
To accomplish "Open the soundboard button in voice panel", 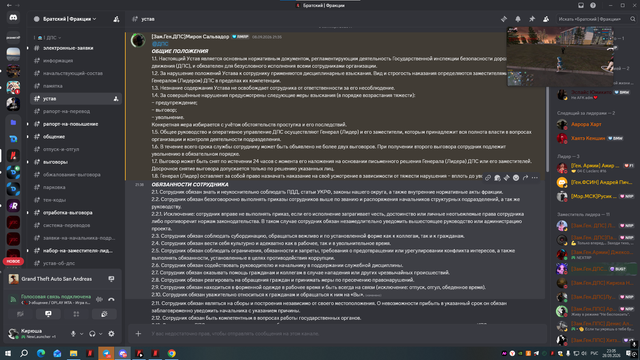I will pyautogui.click(x=104, y=314).
